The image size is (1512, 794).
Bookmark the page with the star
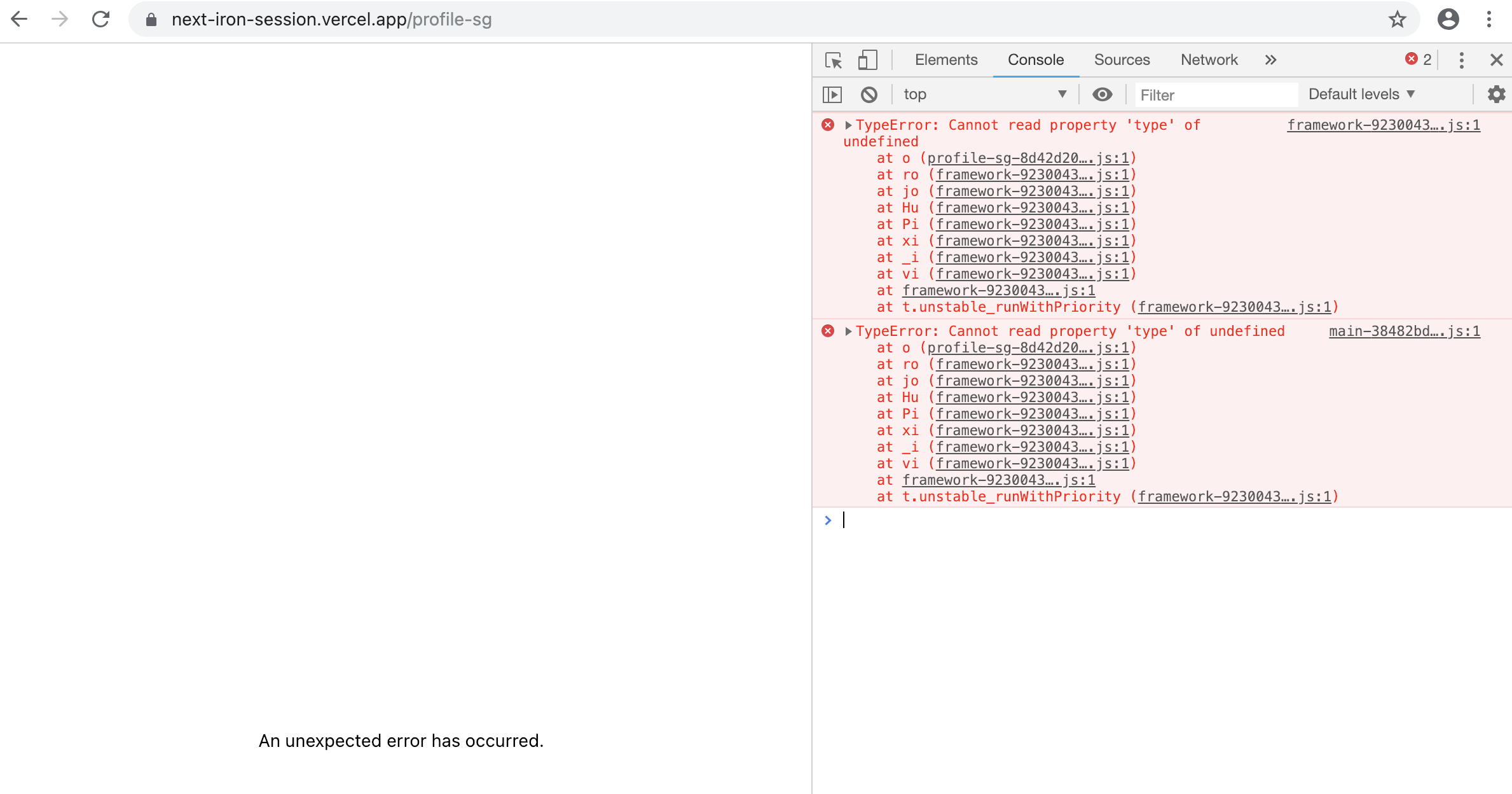click(x=1396, y=19)
